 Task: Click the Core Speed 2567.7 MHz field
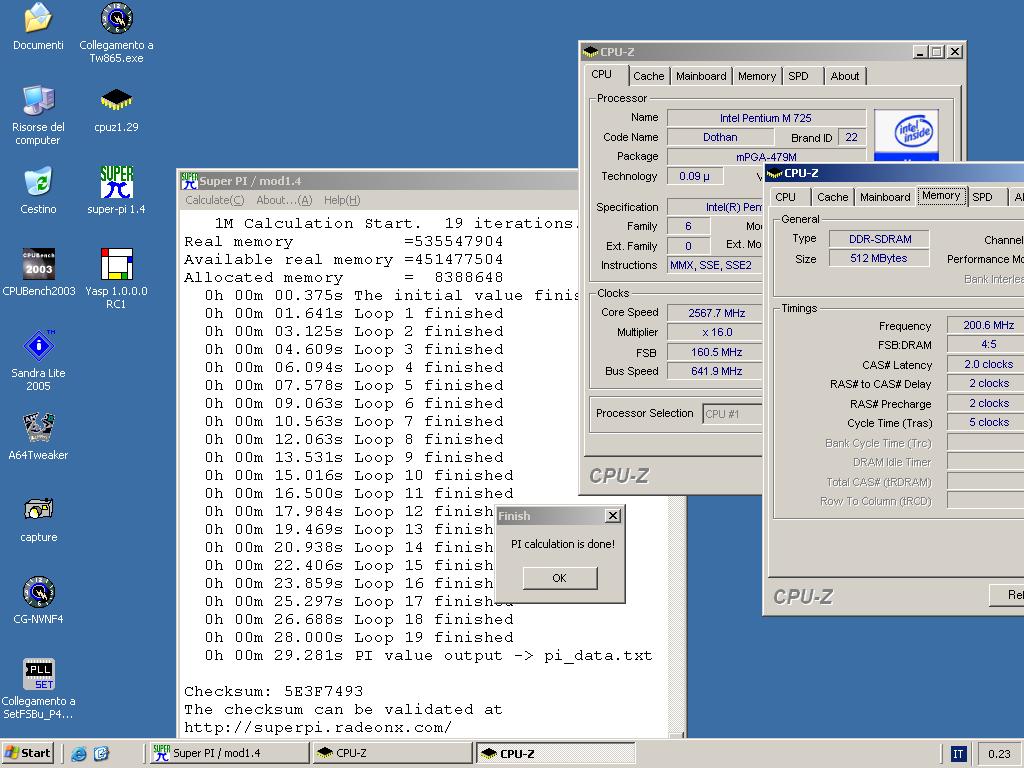pyautogui.click(x=716, y=313)
